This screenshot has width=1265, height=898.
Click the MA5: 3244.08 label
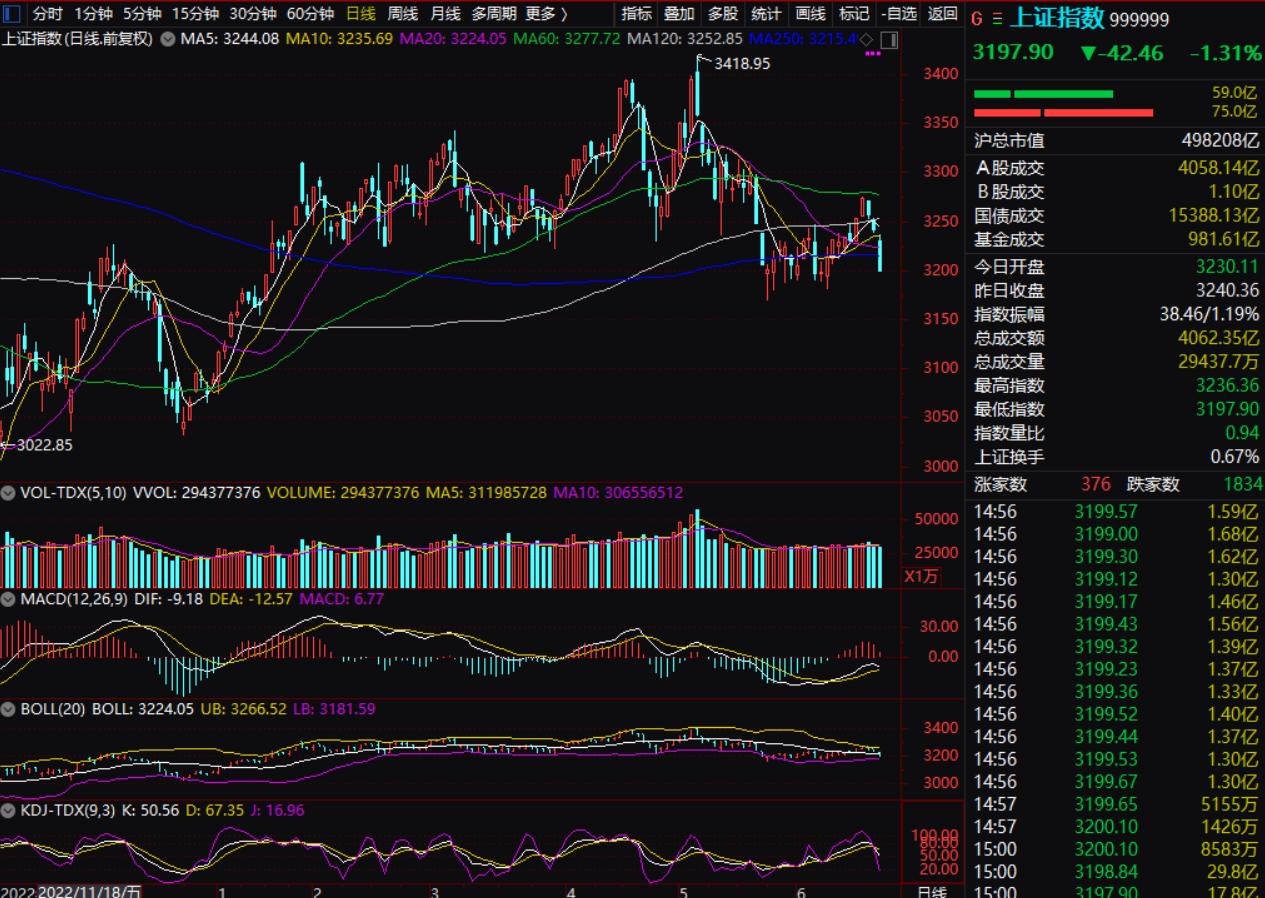231,39
